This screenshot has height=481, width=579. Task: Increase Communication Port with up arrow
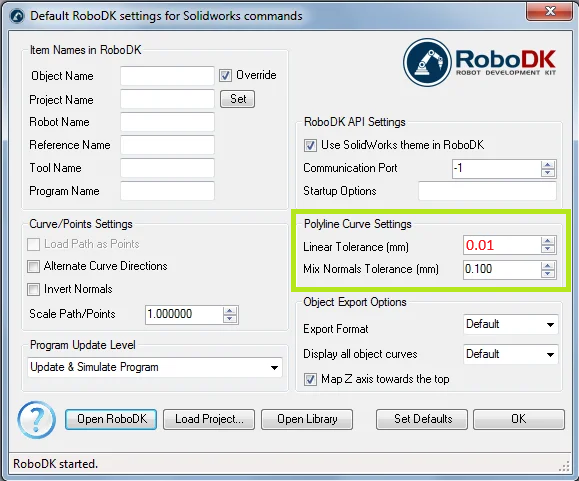click(x=548, y=165)
